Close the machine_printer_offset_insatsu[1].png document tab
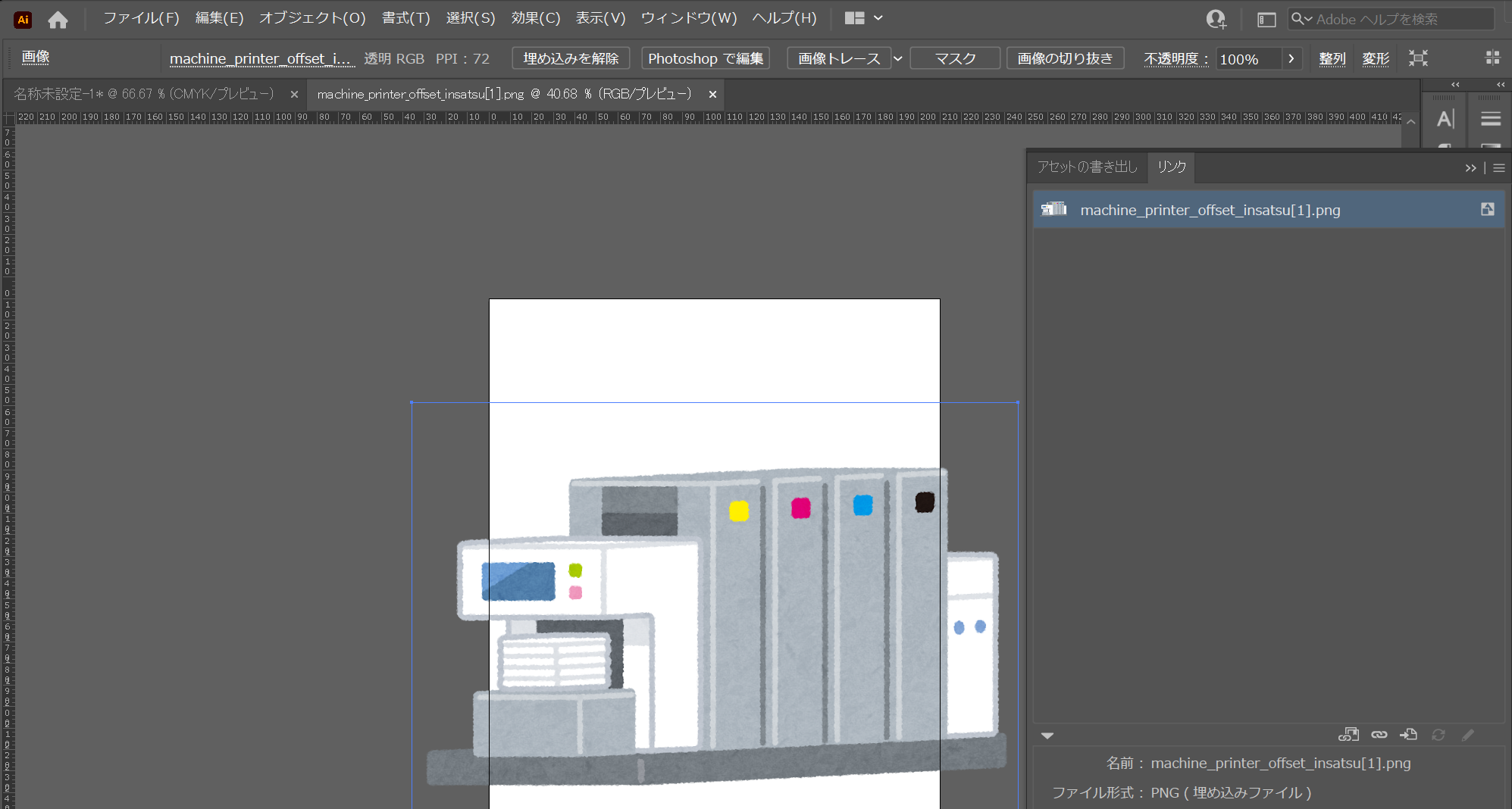 [x=712, y=95]
